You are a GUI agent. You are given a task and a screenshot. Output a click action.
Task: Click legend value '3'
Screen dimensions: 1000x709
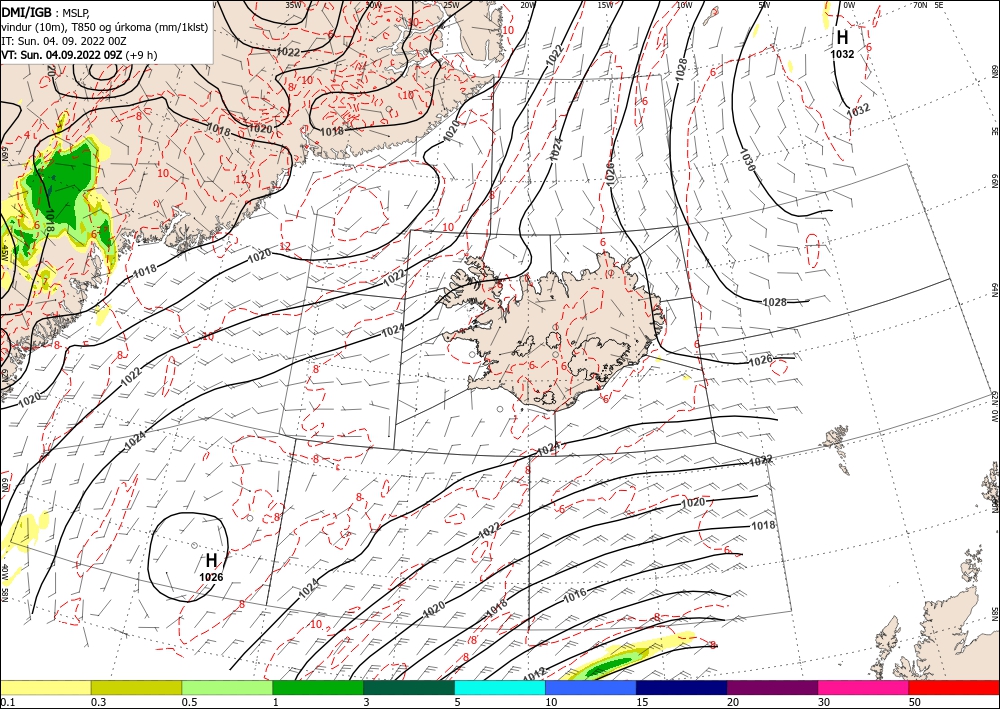(x=366, y=702)
